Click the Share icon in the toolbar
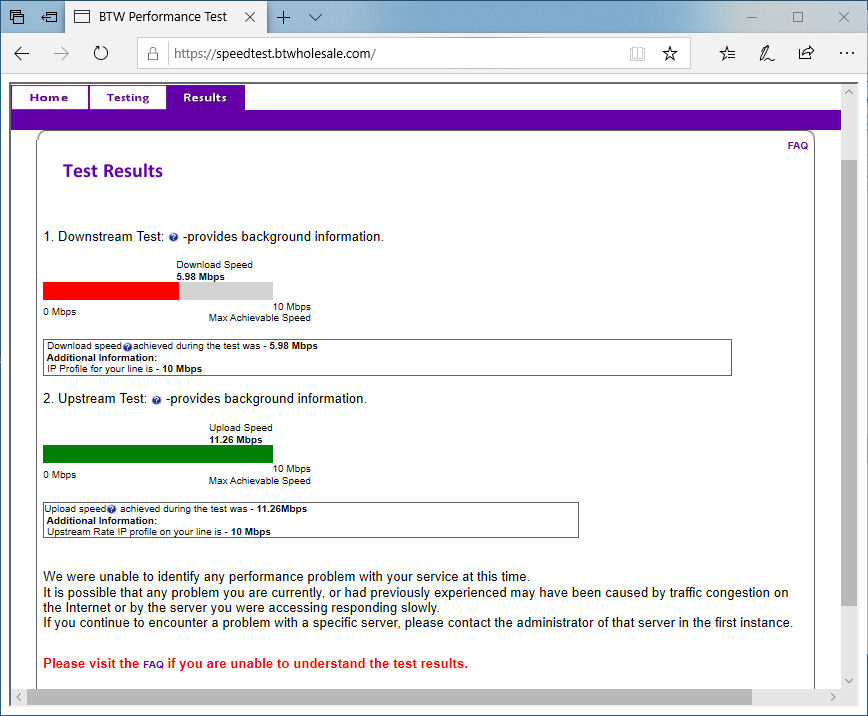Image resolution: width=868 pixels, height=716 pixels. [x=806, y=53]
